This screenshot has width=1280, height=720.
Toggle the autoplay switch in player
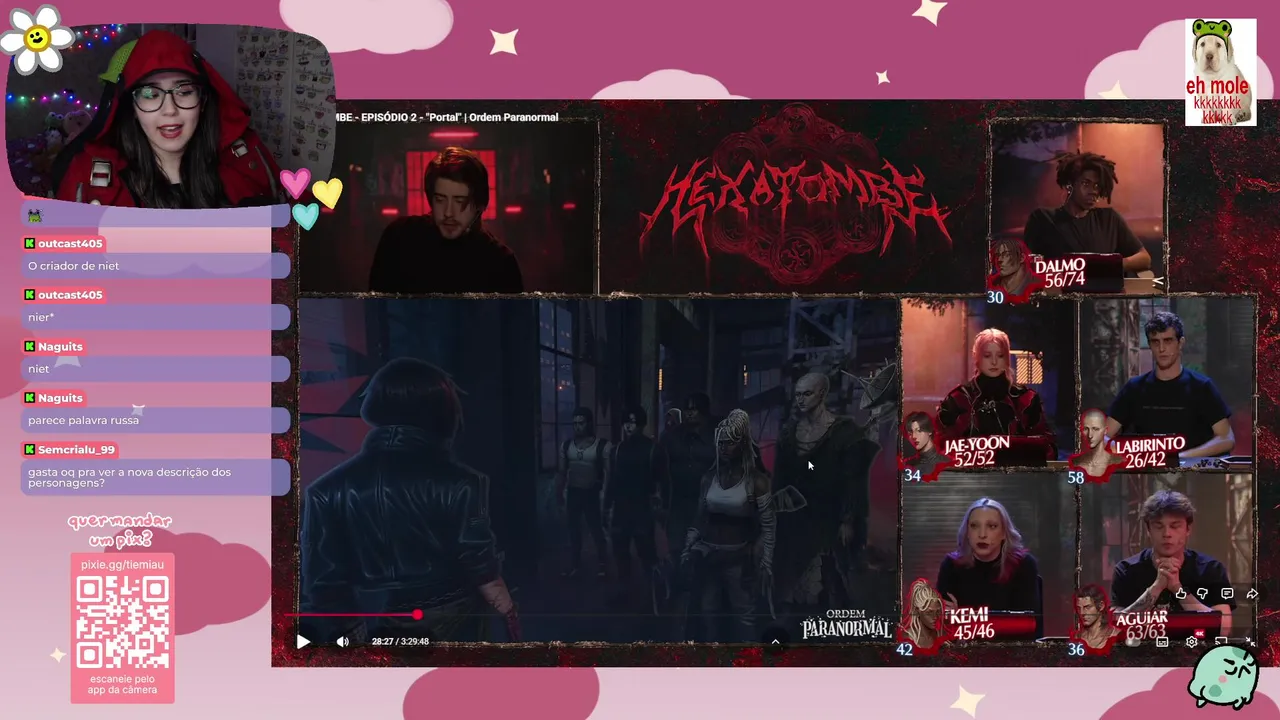pos(1133,642)
